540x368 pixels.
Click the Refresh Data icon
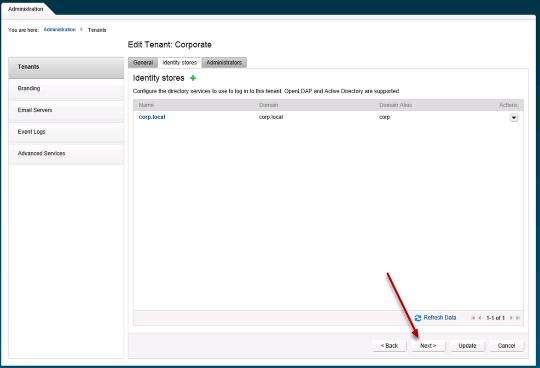pyautogui.click(x=418, y=318)
